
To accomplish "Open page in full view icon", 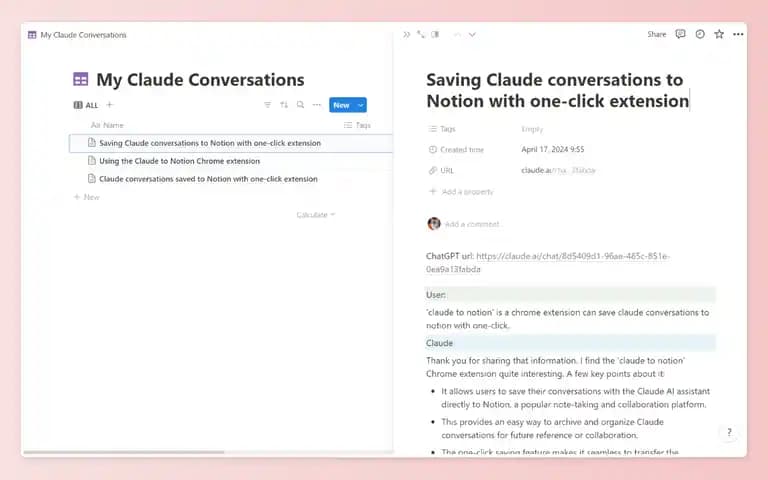I will [421, 34].
